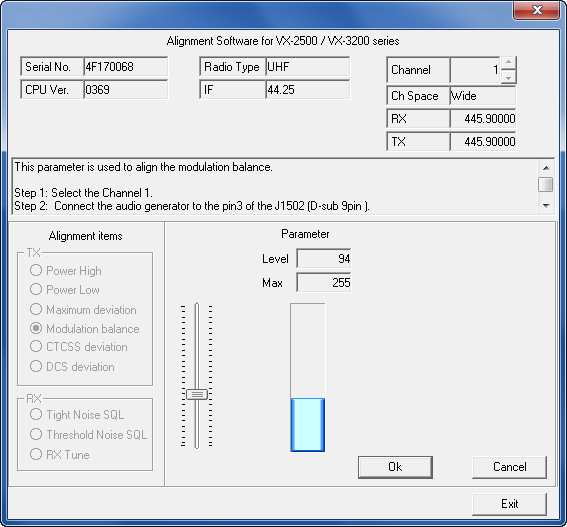Click the instructions scrollbar up arrow
The image size is (567, 527).
click(546, 168)
